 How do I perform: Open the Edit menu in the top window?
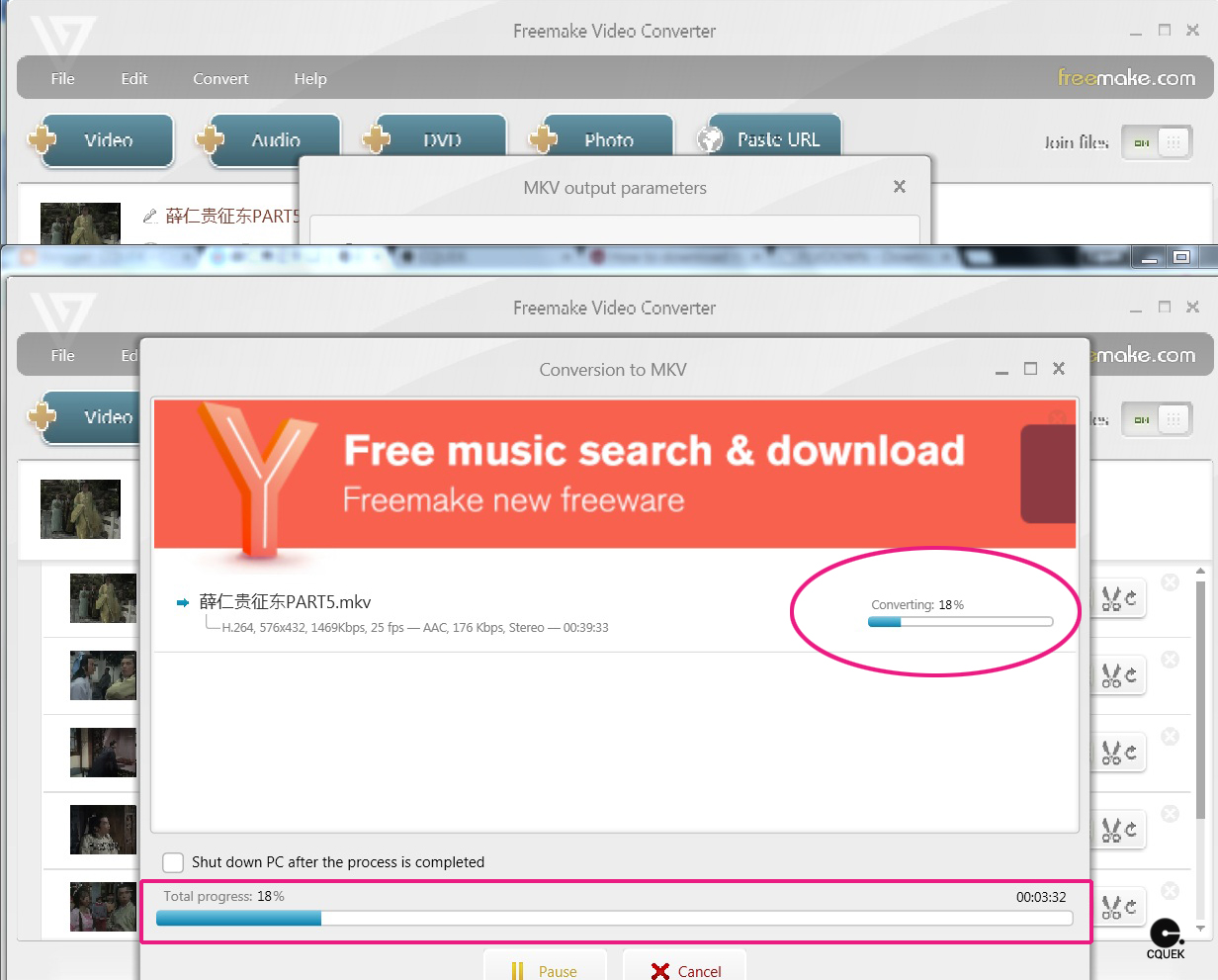click(134, 79)
